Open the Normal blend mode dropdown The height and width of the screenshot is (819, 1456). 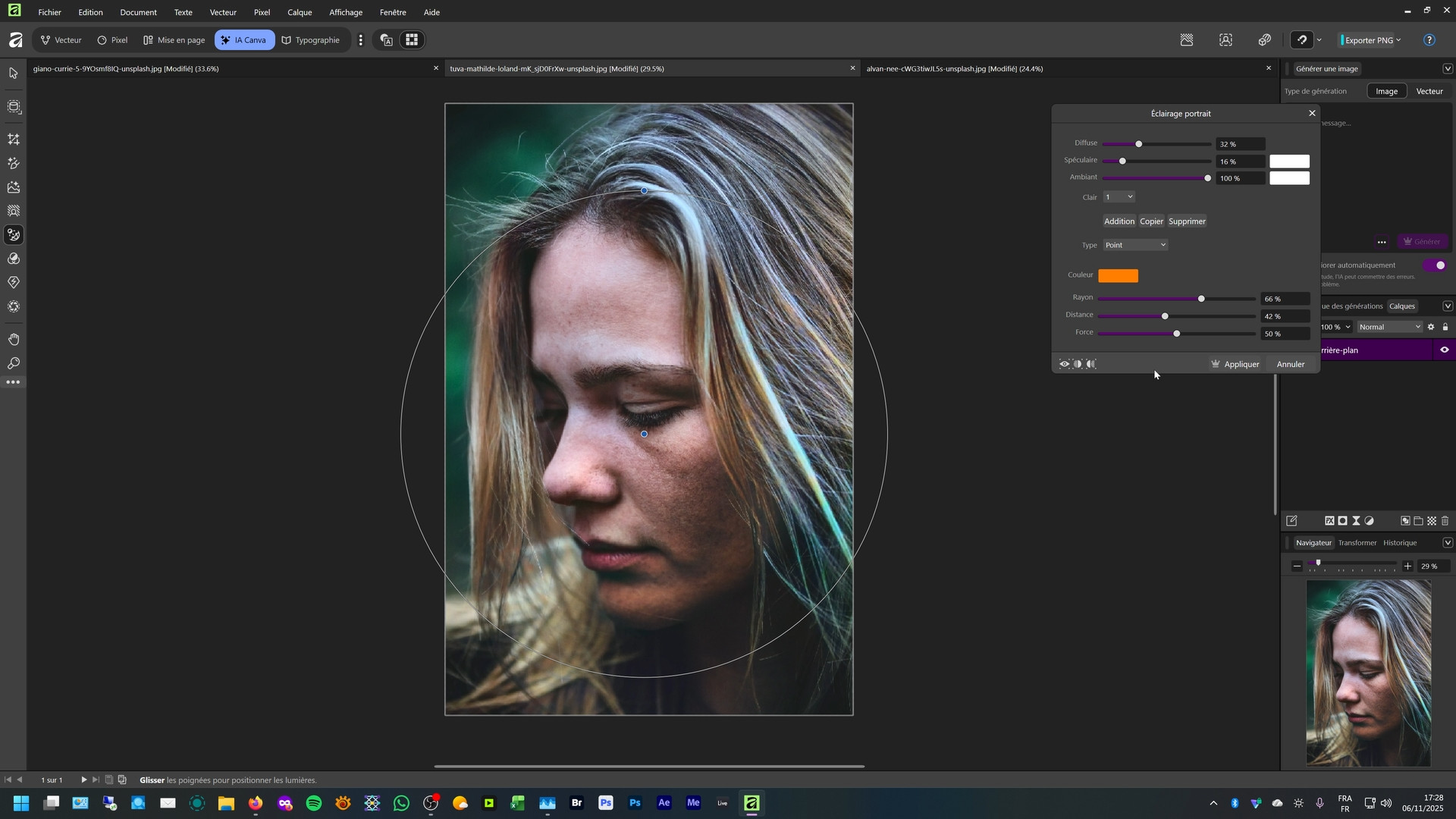tap(1389, 327)
